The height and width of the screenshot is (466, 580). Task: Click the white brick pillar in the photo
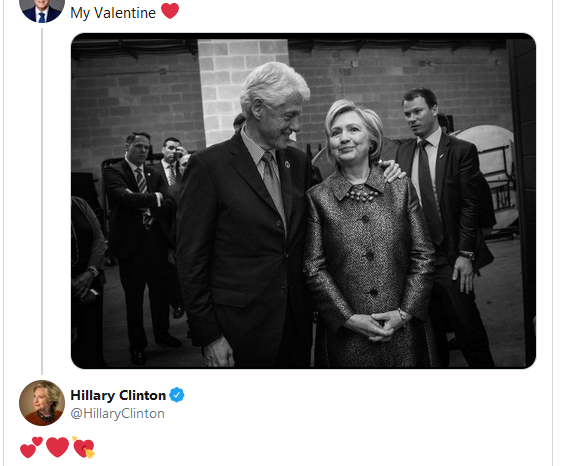[x=242, y=89]
